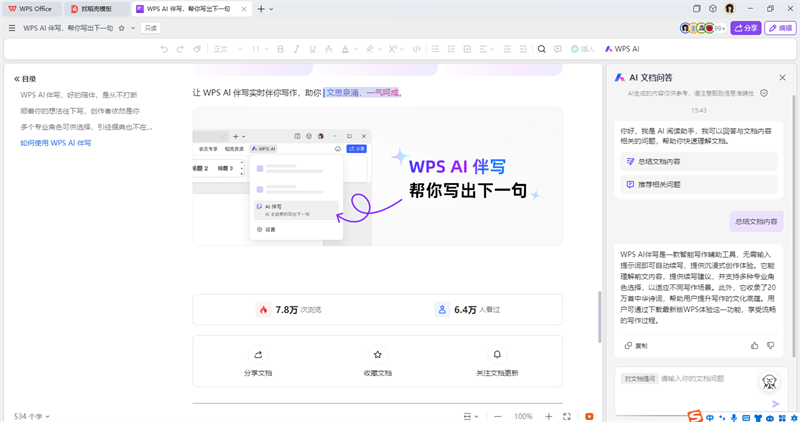Click 推荐相关问题 suggestion
This screenshot has height=422, width=800.
click(698, 184)
